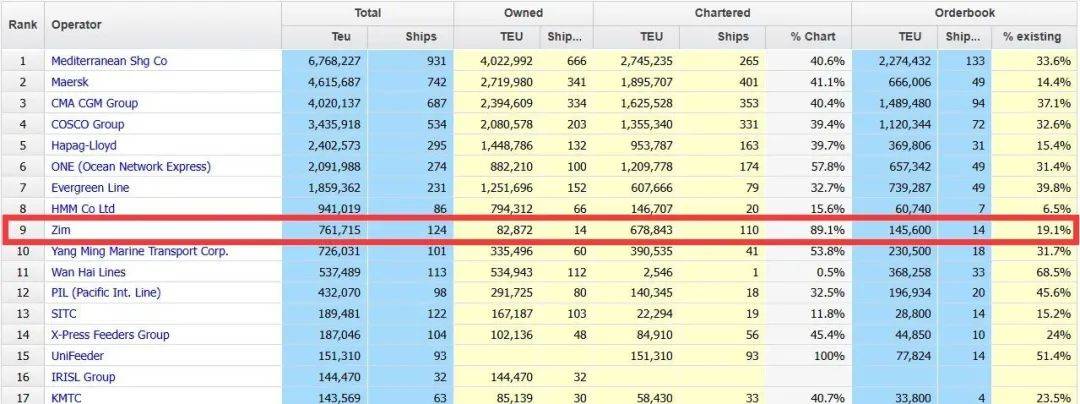Click the Owned group header
This screenshot has height=404, width=1080.
tap(523, 13)
